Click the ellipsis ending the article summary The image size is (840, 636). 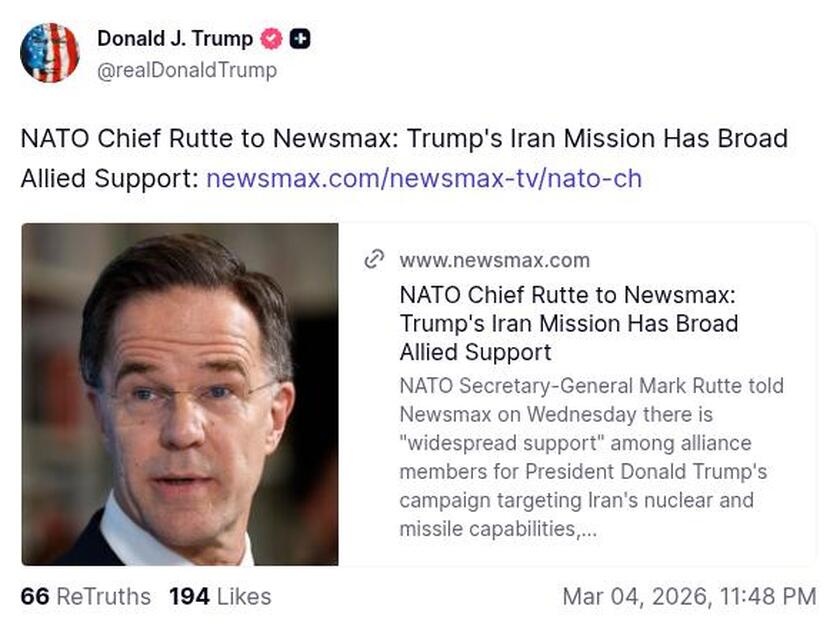pos(588,529)
